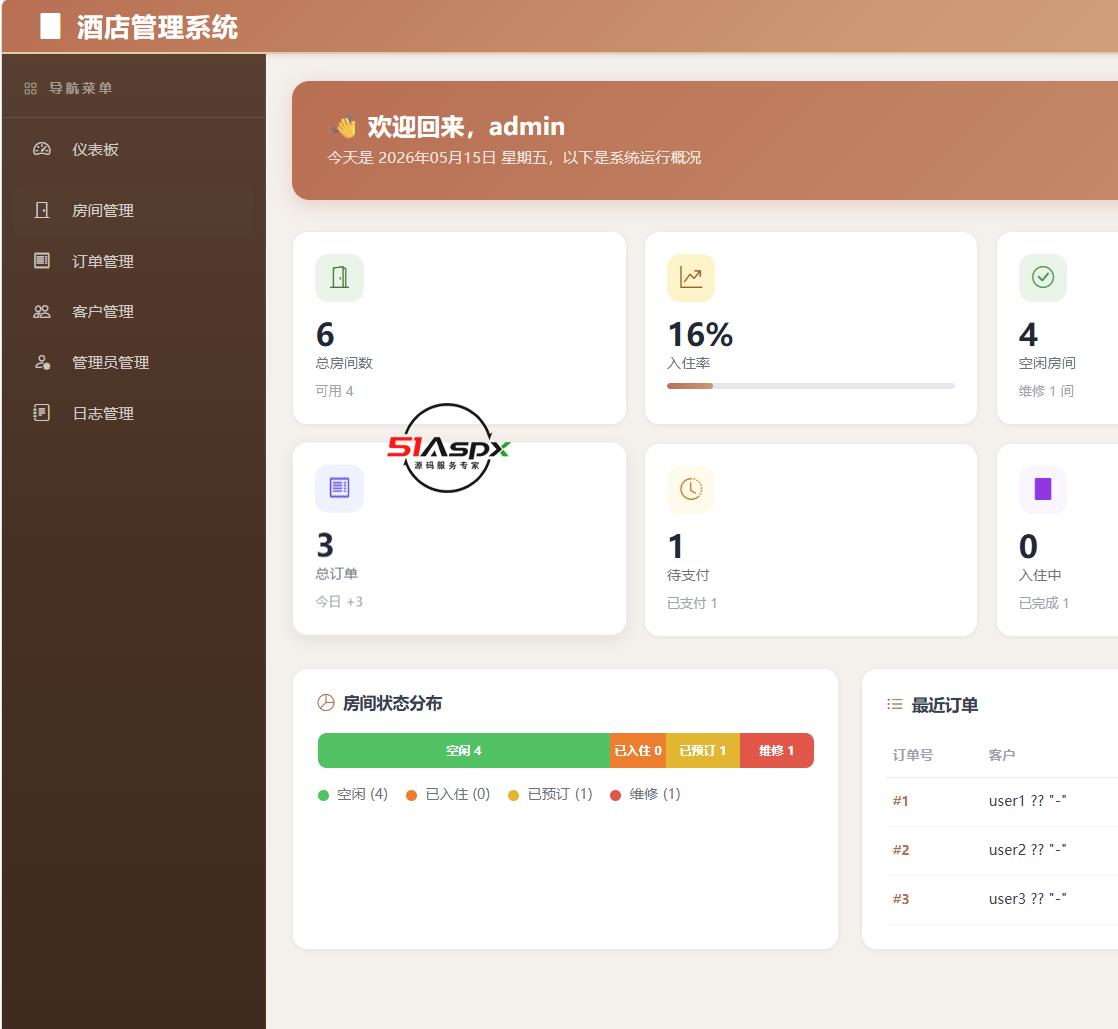Click the hotel logo icon in header

pos(51,26)
